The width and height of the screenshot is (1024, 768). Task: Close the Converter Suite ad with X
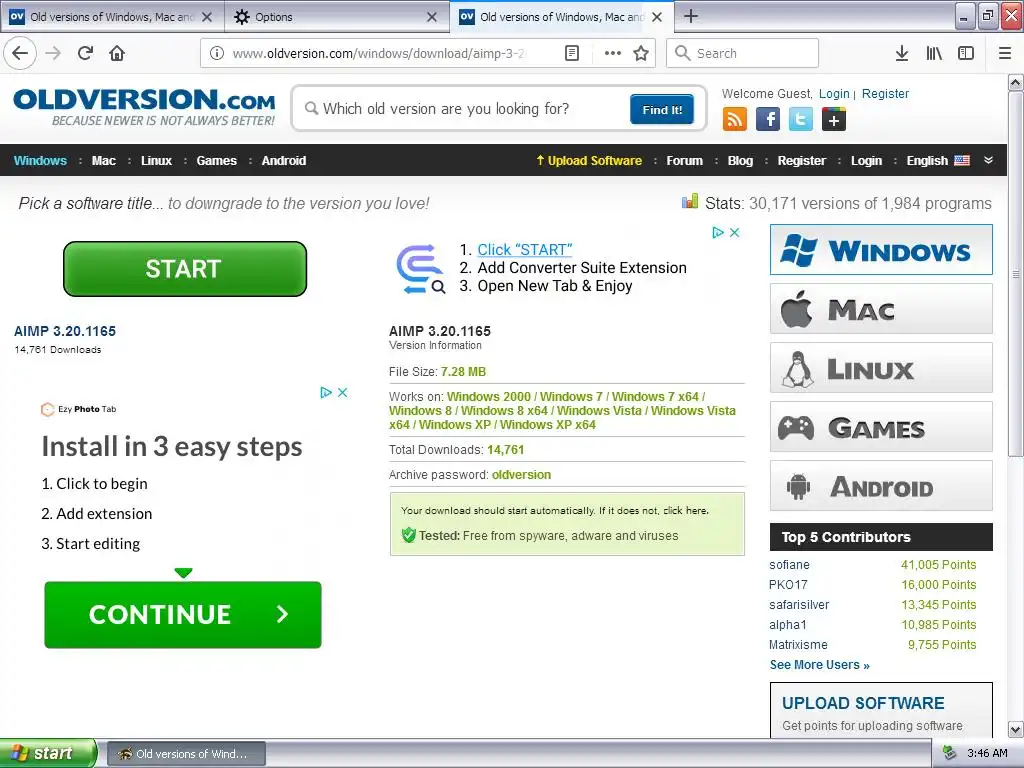pyautogui.click(x=735, y=232)
